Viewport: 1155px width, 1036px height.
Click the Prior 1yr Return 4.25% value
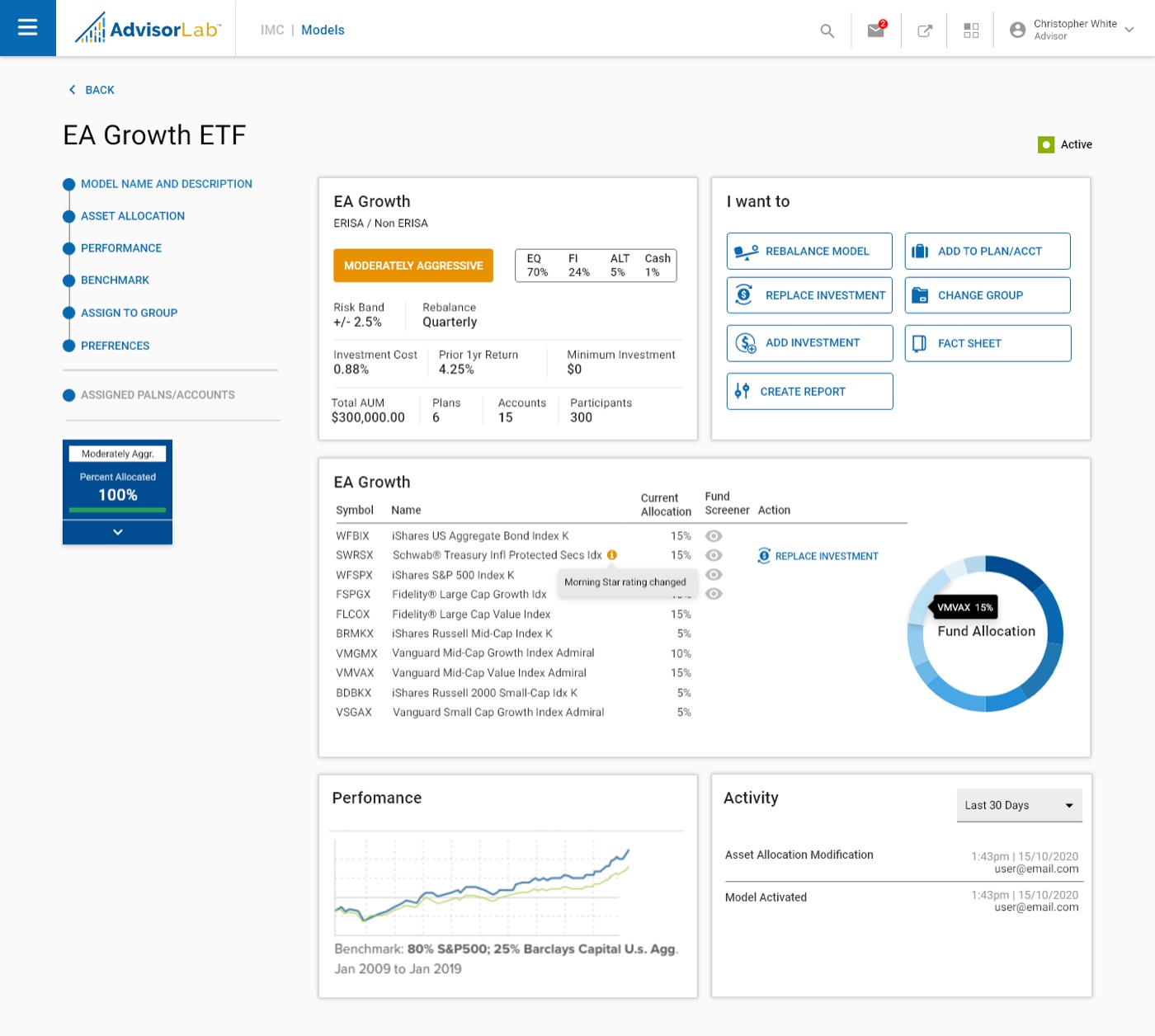point(456,370)
